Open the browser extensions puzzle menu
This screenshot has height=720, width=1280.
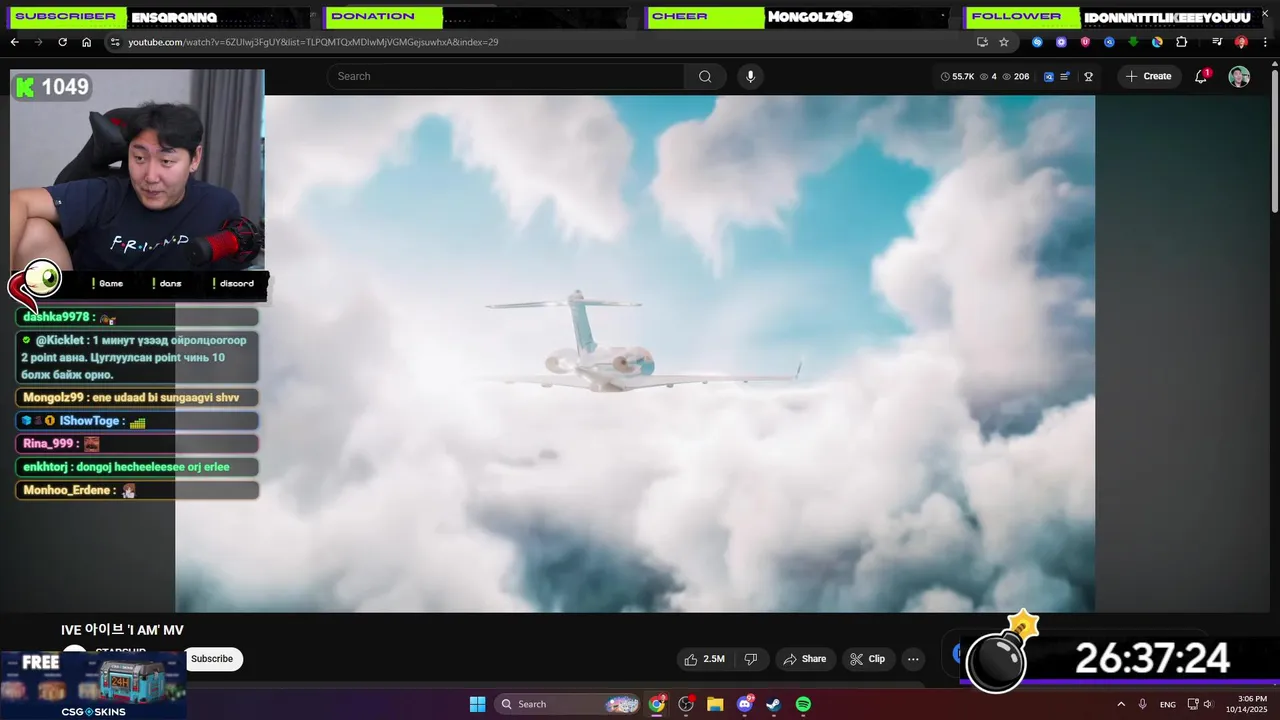(x=1181, y=42)
